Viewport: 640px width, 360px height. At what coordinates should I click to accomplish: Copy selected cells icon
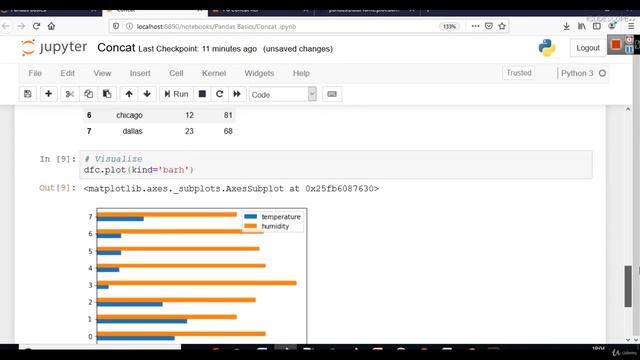88,94
